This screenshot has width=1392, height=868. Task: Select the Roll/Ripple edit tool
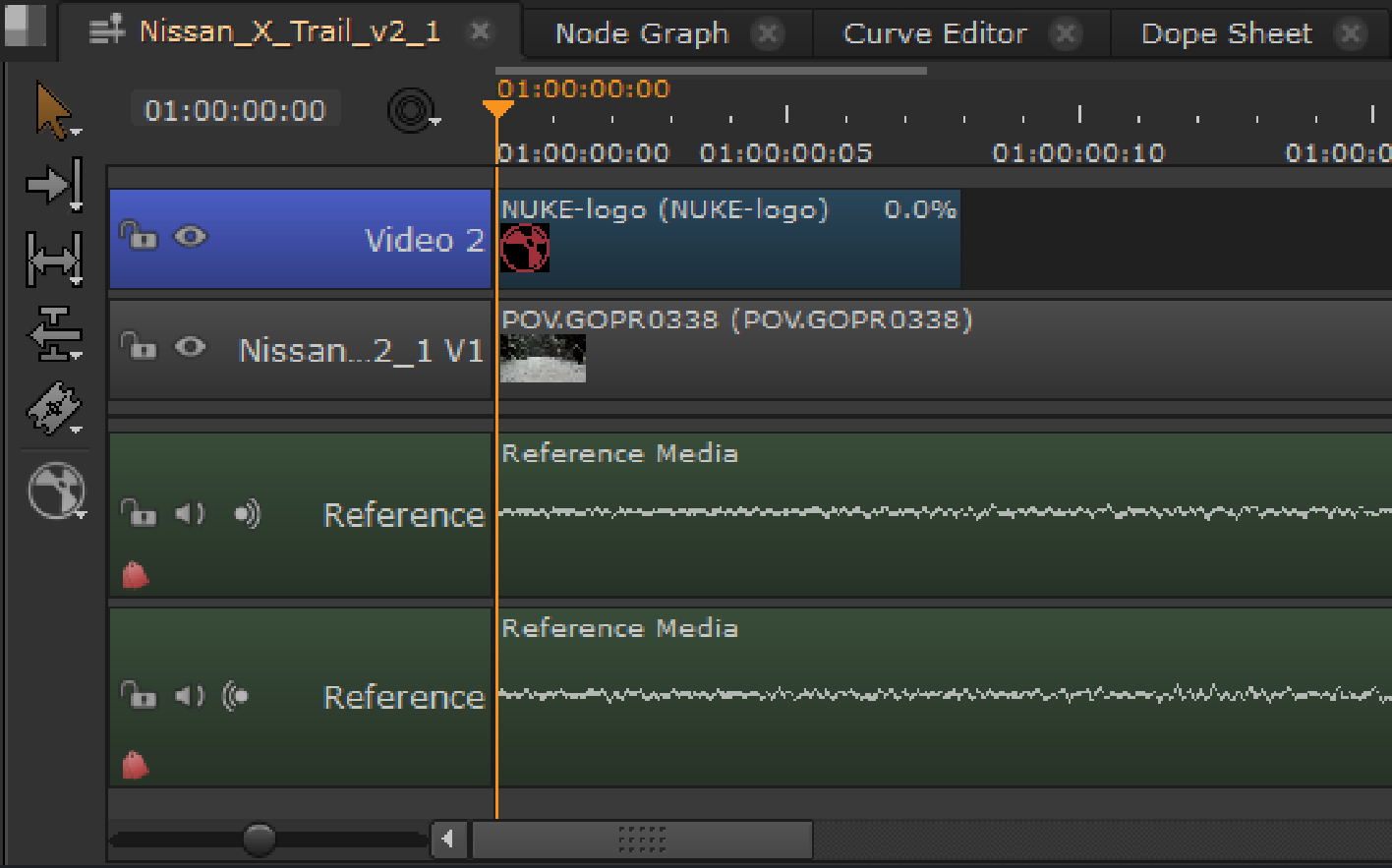click(x=54, y=334)
